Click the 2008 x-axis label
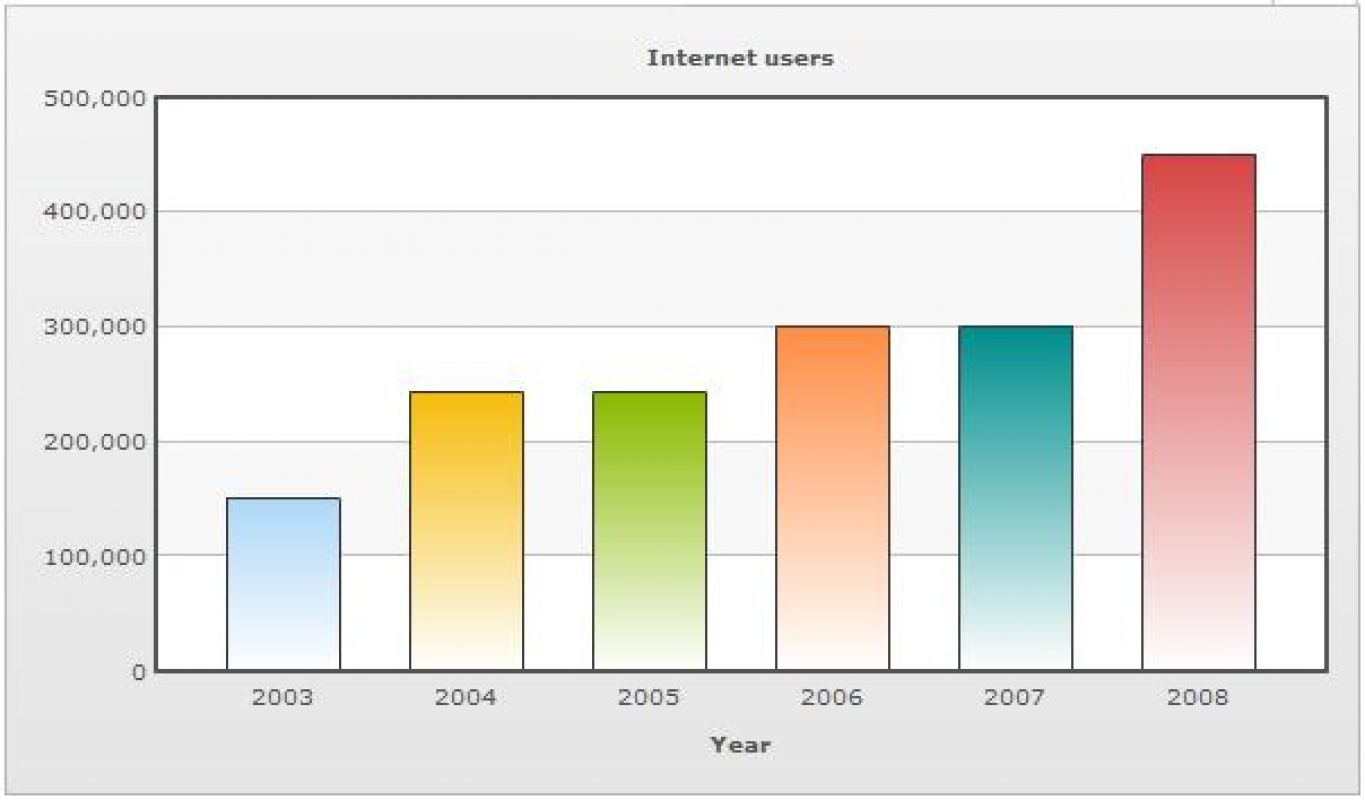This screenshot has height=800, width=1365. point(1198,697)
